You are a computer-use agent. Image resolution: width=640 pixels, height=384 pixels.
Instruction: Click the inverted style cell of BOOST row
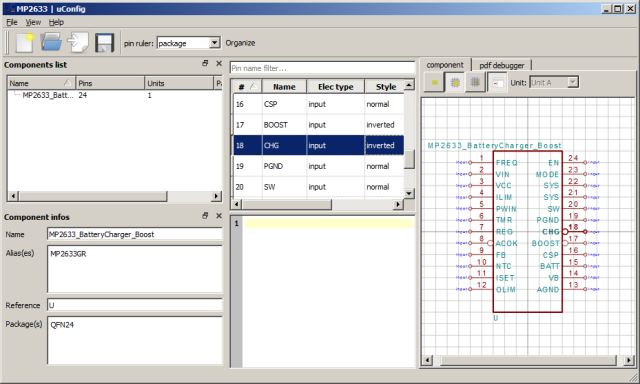point(384,125)
